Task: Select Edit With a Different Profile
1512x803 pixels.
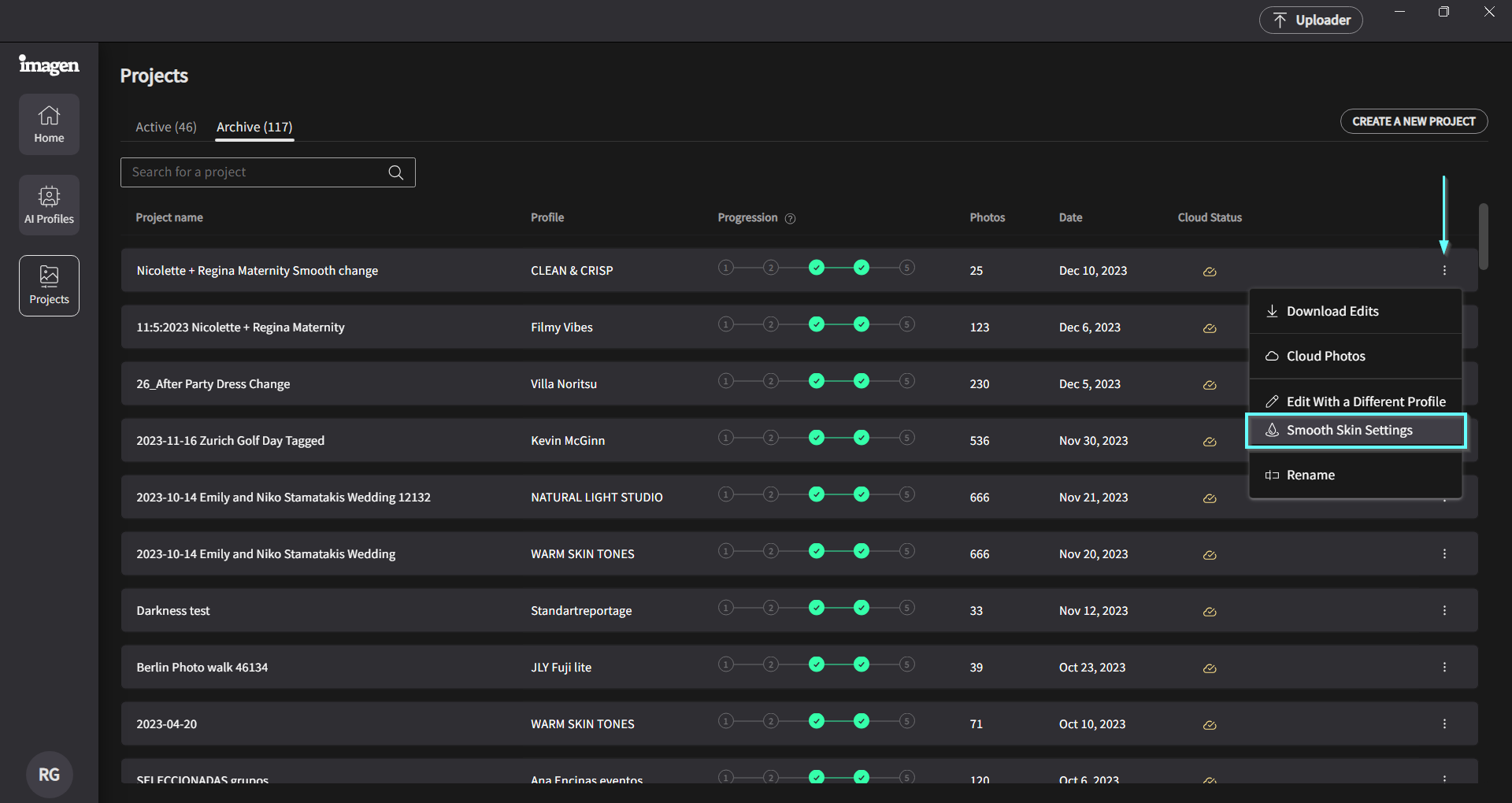Action: pos(1355,401)
